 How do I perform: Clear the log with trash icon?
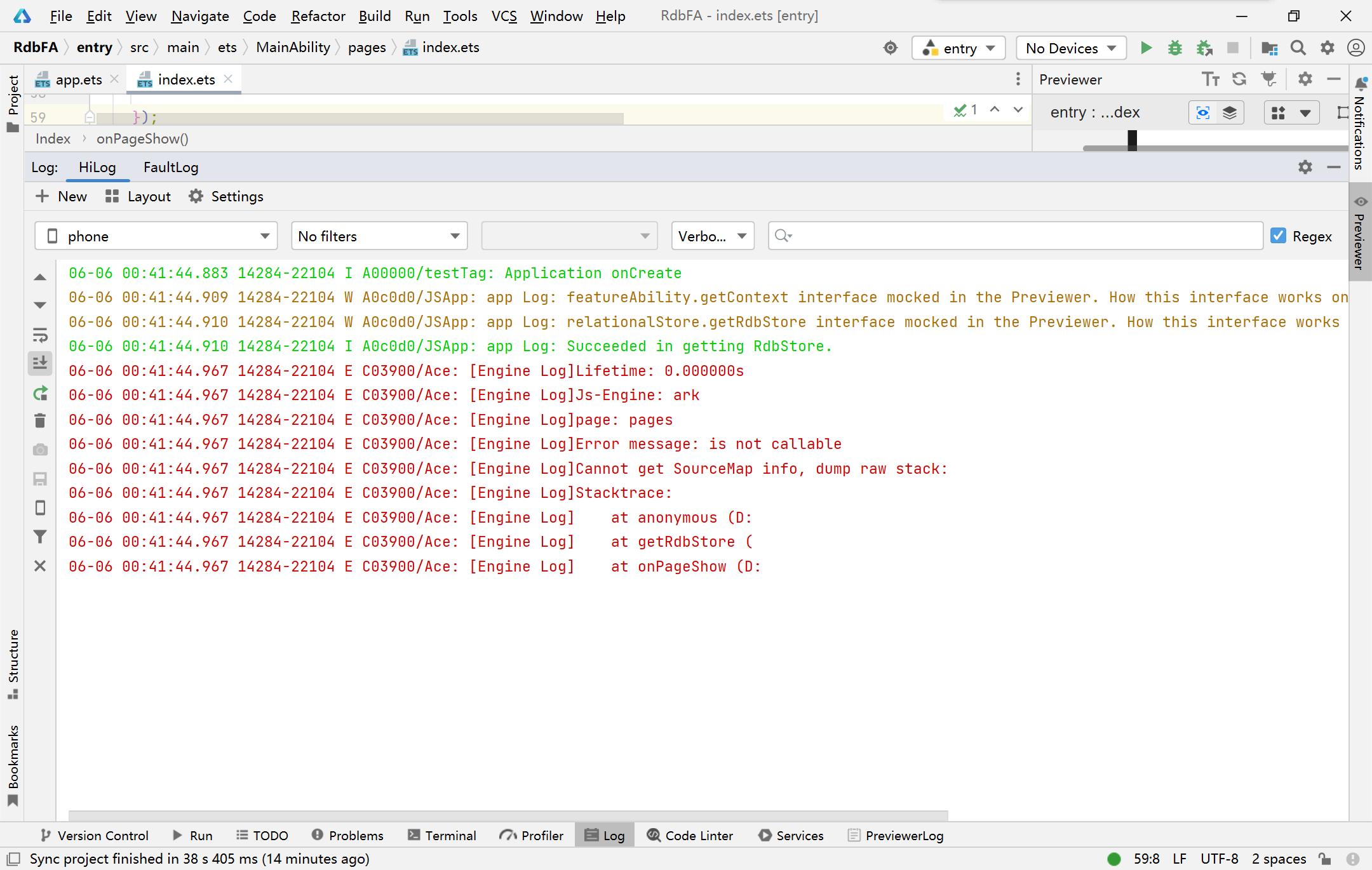[40, 420]
